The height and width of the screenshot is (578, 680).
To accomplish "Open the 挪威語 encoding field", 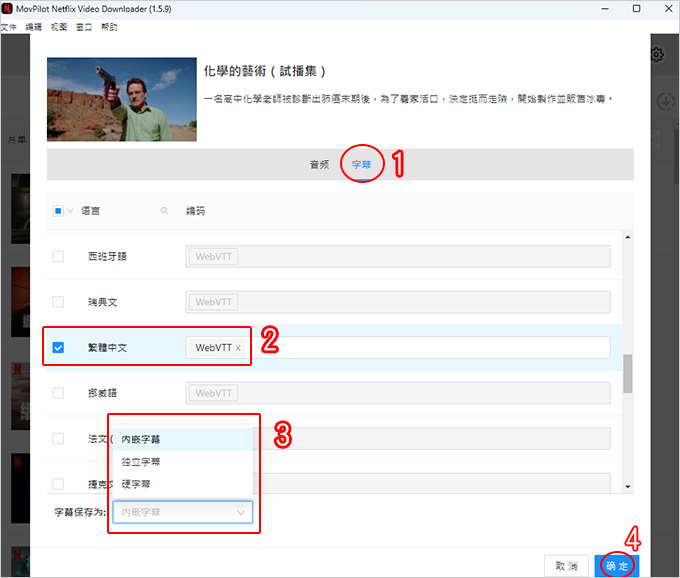I will pos(398,393).
